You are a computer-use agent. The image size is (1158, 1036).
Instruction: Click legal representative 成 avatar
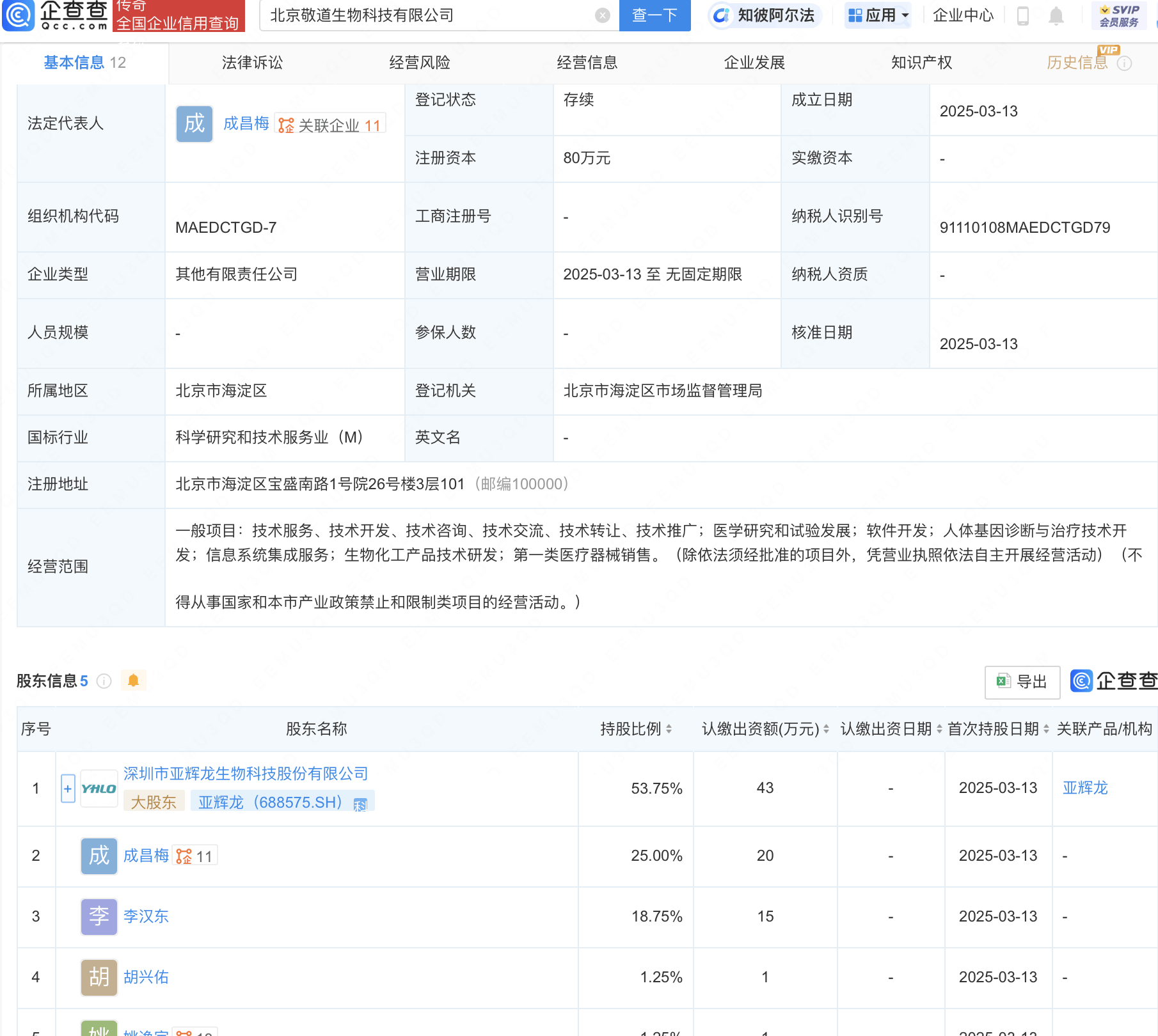[194, 123]
